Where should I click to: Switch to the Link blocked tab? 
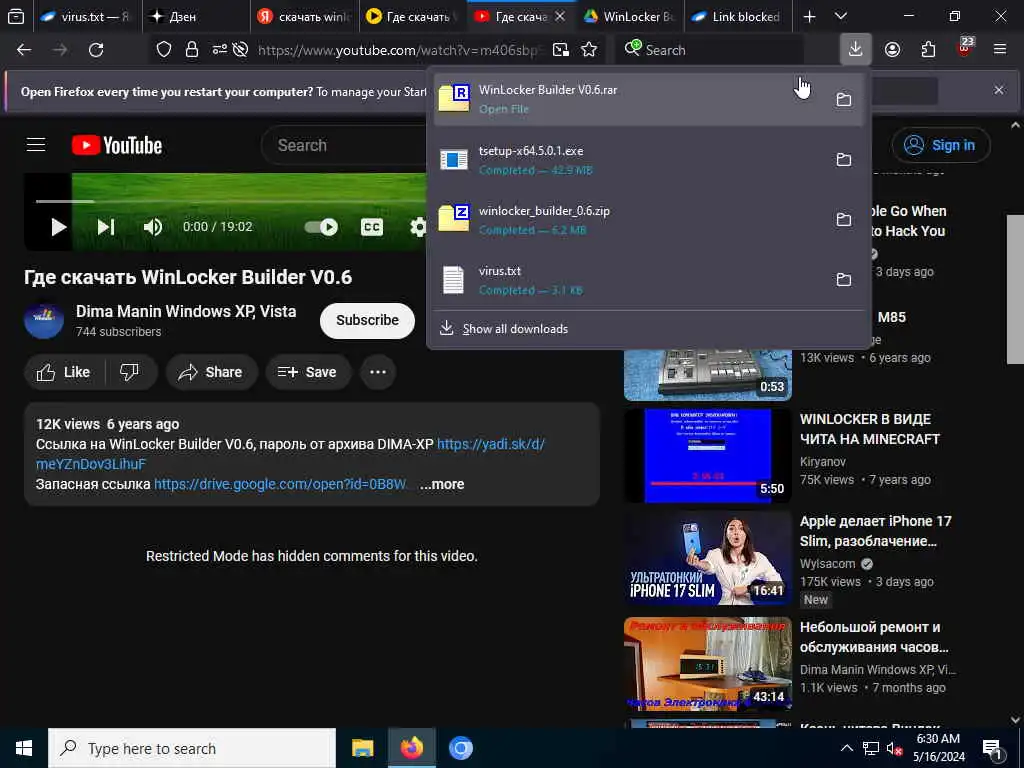(x=738, y=16)
